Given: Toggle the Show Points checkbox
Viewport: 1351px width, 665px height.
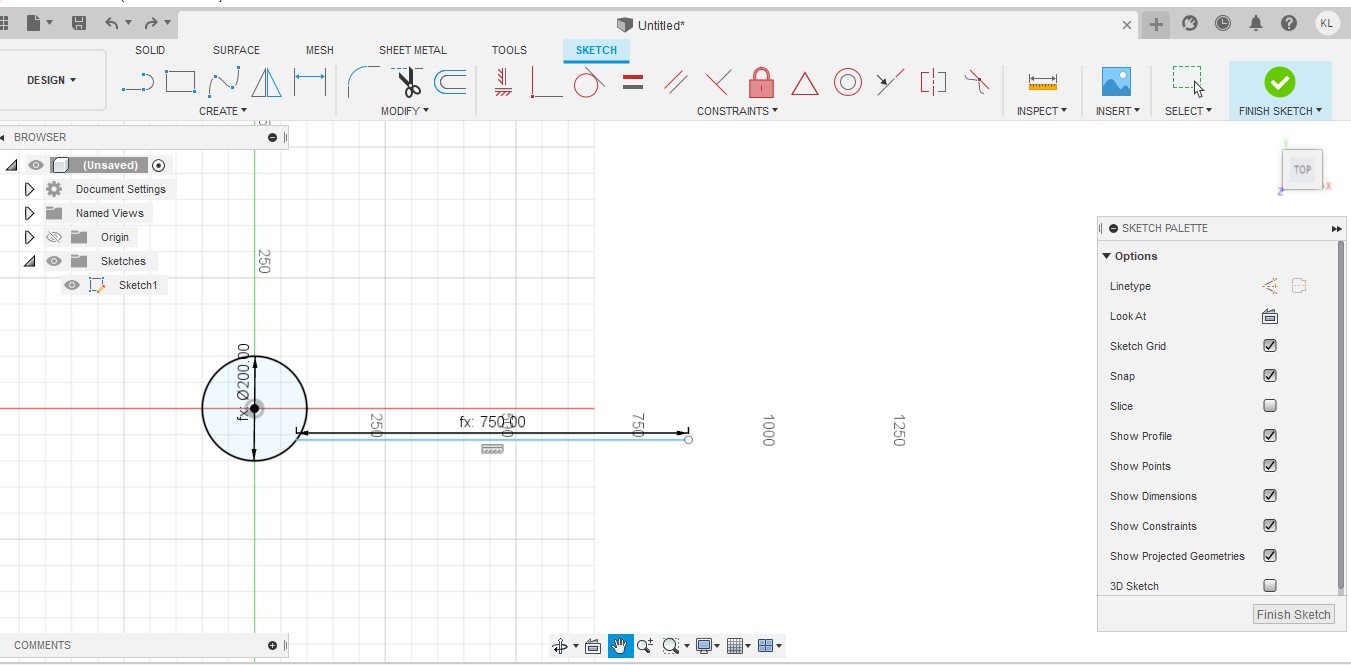Looking at the screenshot, I should click(1270, 466).
